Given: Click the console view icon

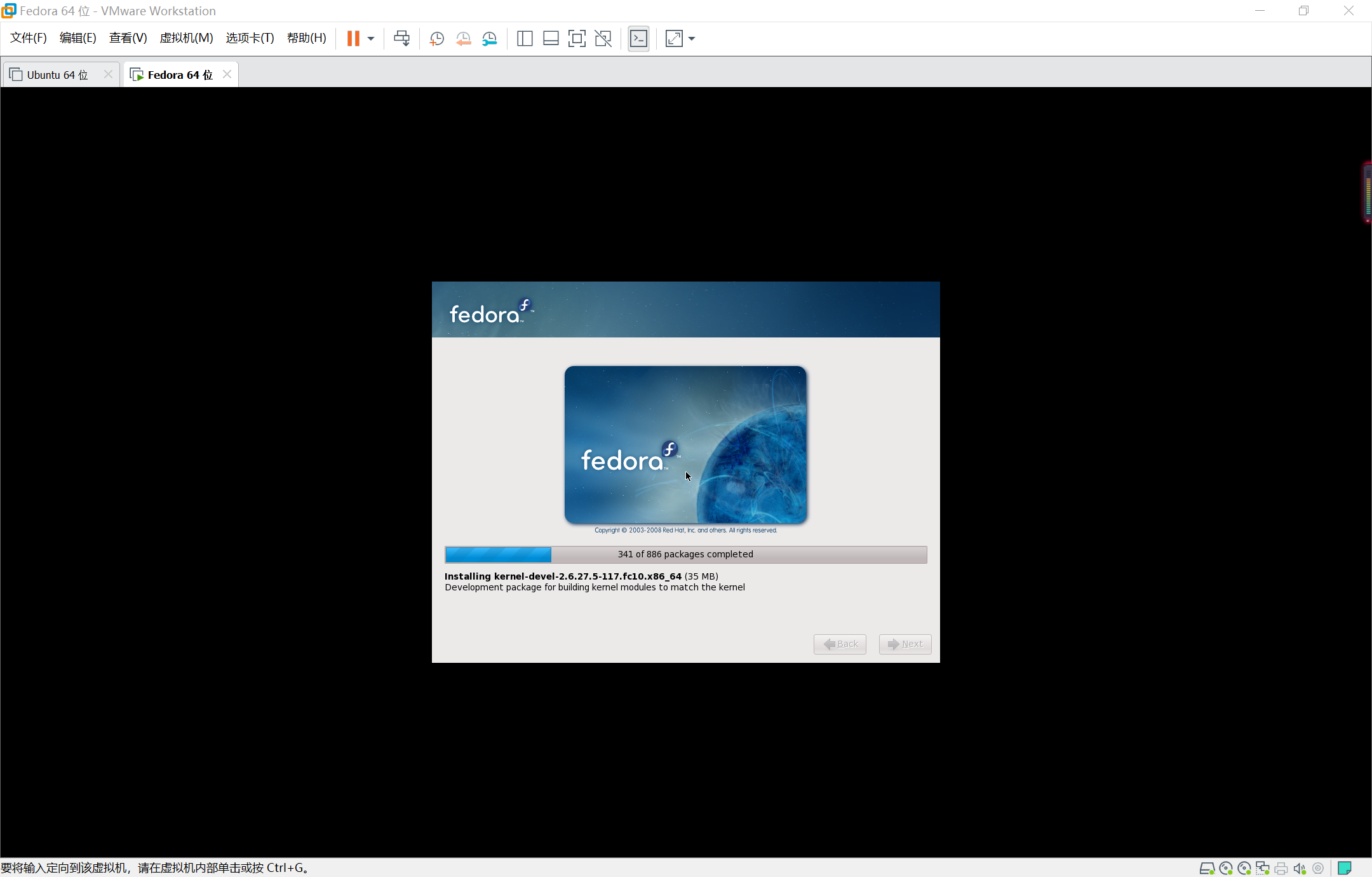Looking at the screenshot, I should click(638, 39).
